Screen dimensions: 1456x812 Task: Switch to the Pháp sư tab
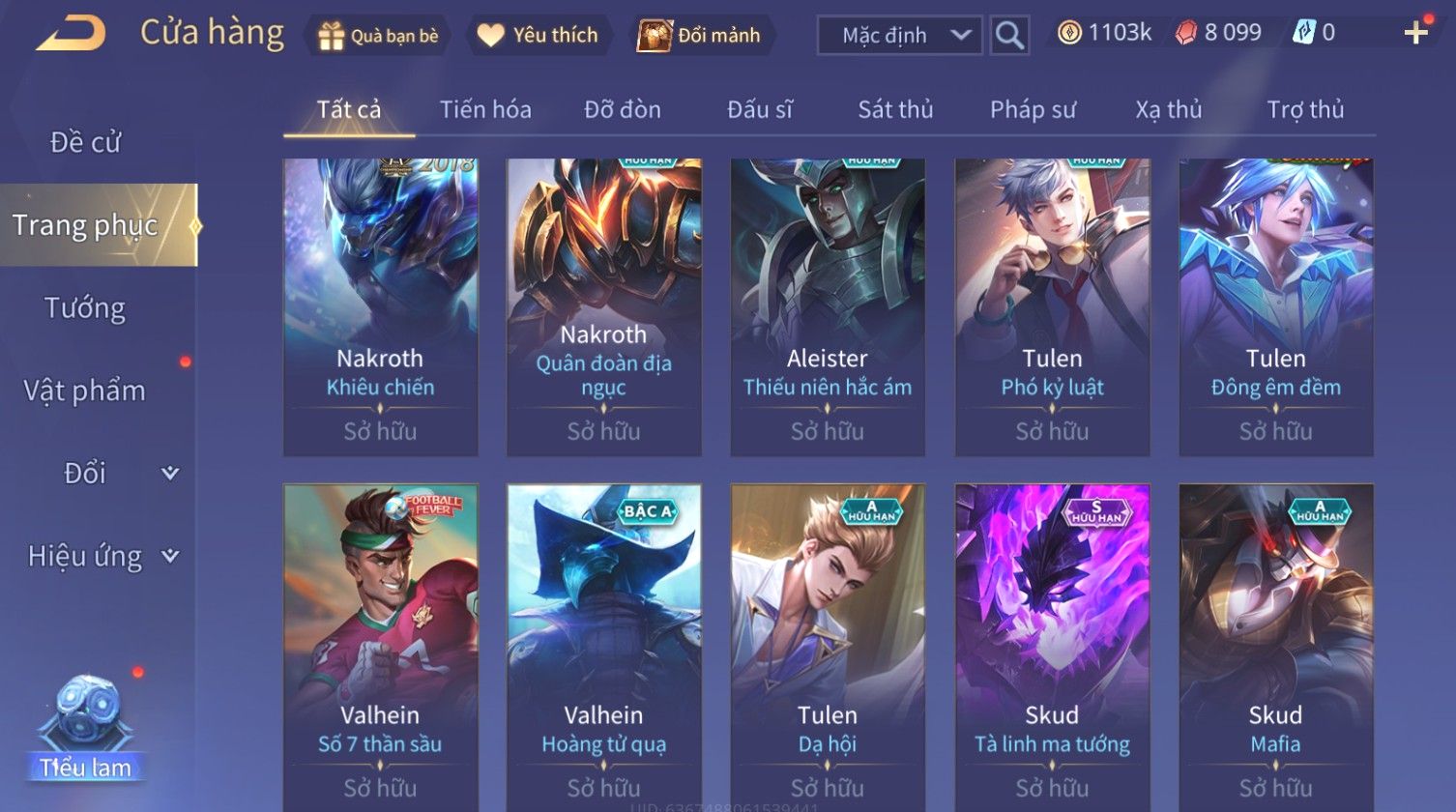click(1033, 110)
